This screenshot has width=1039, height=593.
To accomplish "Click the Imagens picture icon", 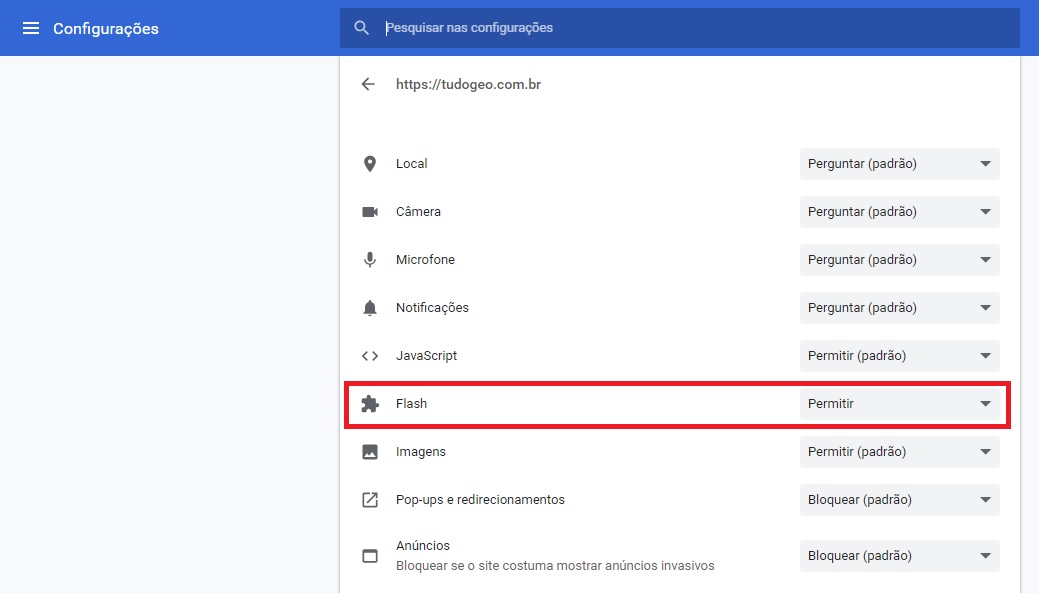I will [370, 452].
